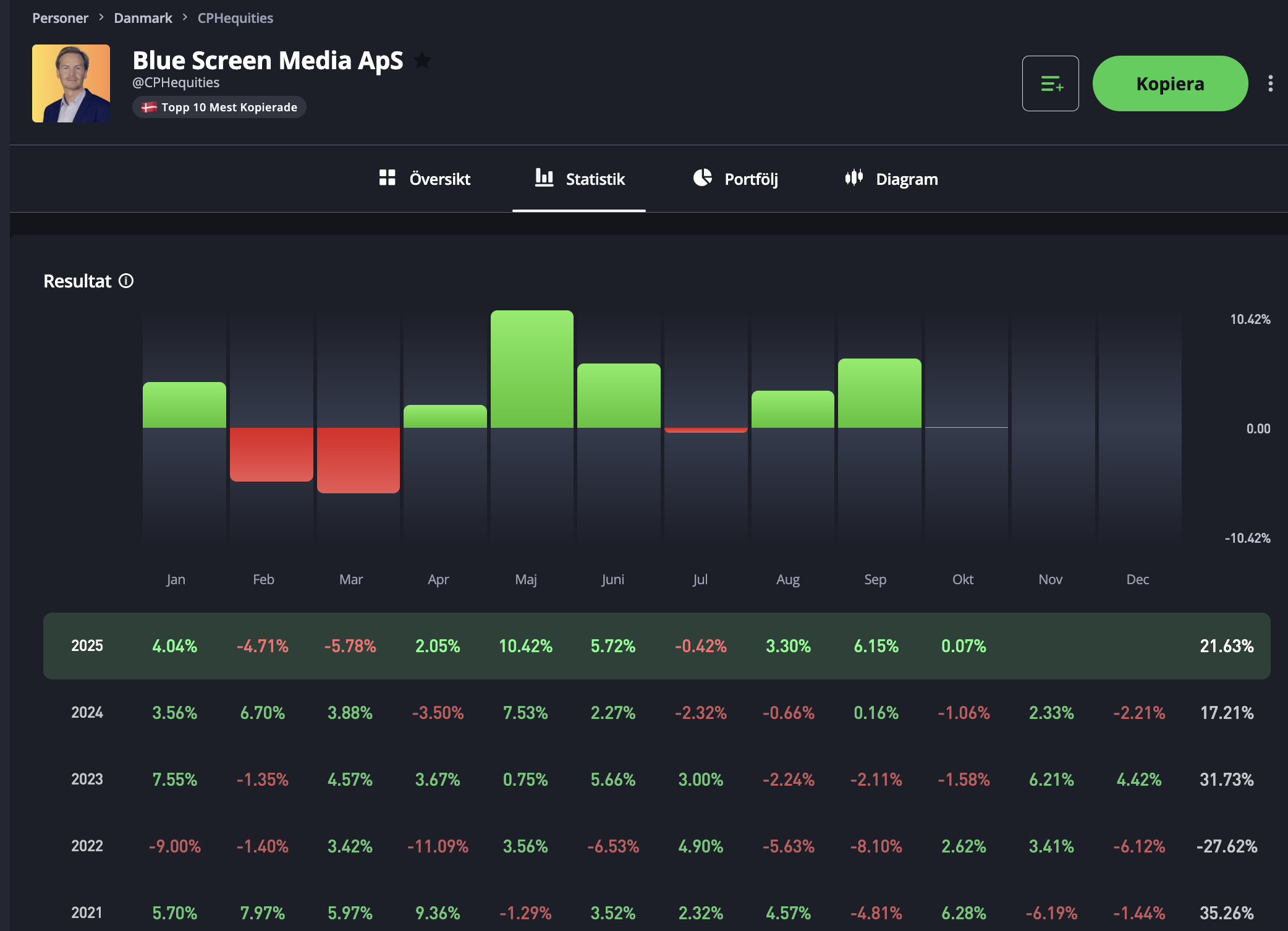Click the Översikt grid icon
The image size is (1288, 931).
click(387, 178)
